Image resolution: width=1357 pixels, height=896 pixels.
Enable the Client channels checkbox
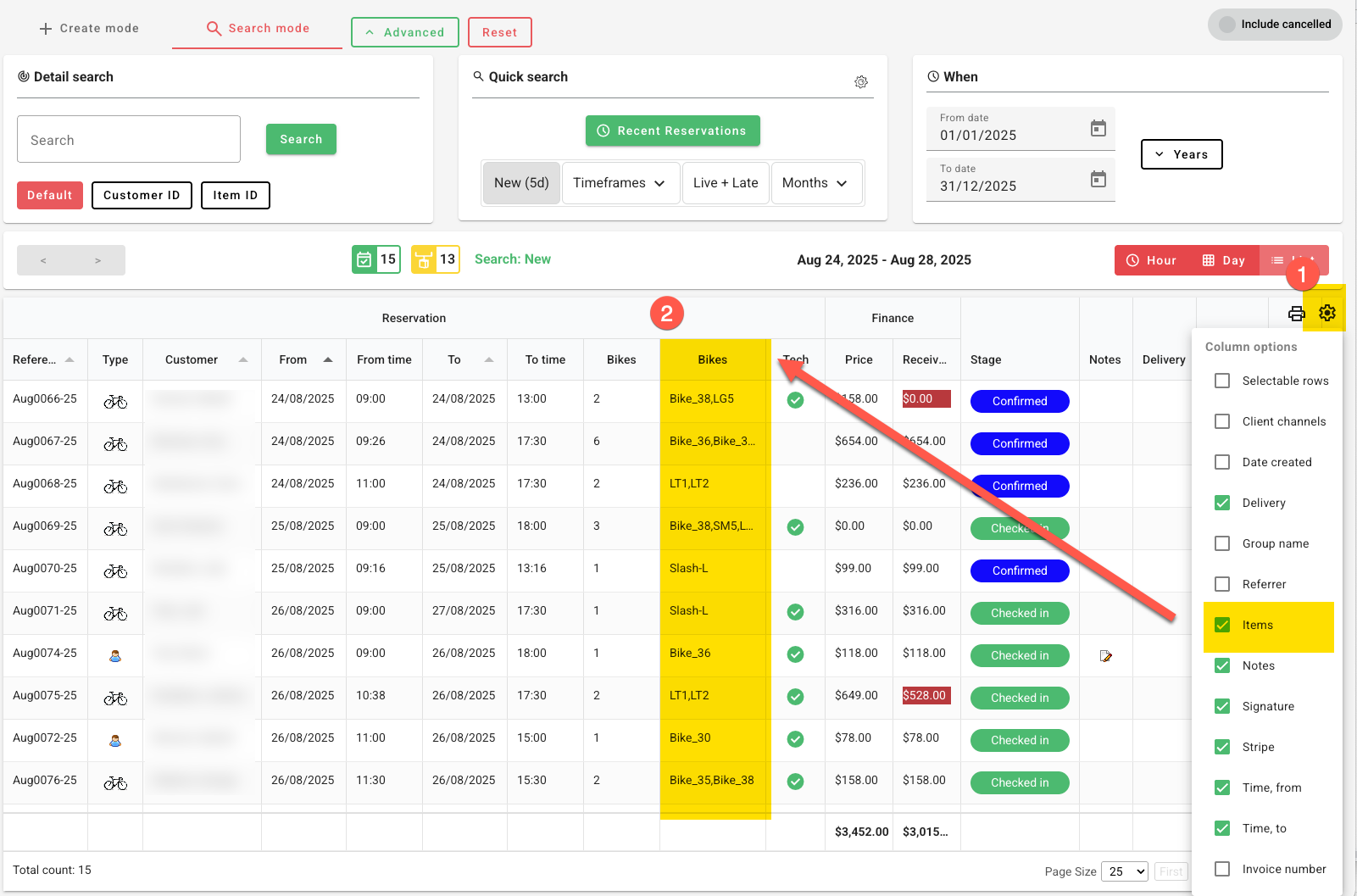1222,421
